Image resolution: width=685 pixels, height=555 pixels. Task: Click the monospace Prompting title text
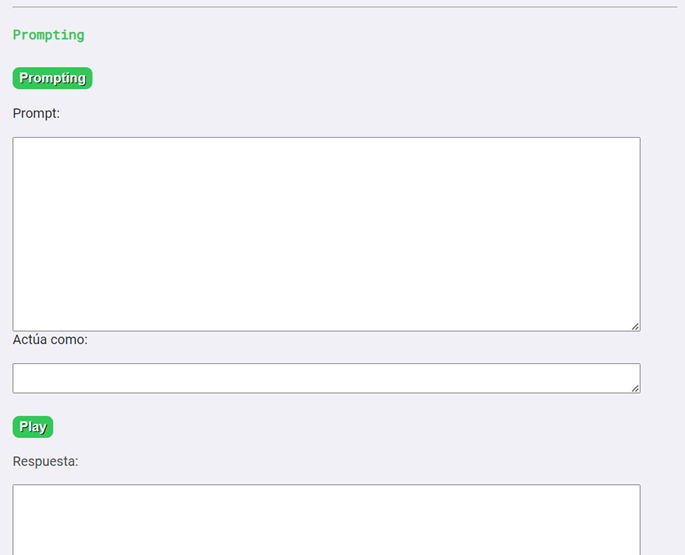48,35
